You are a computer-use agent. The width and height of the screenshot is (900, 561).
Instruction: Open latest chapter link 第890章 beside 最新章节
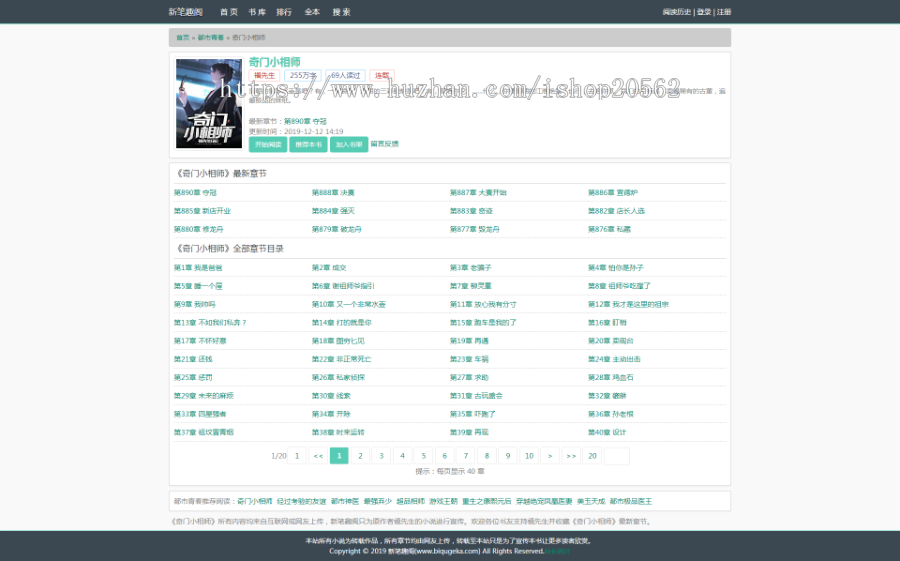click(x=305, y=122)
